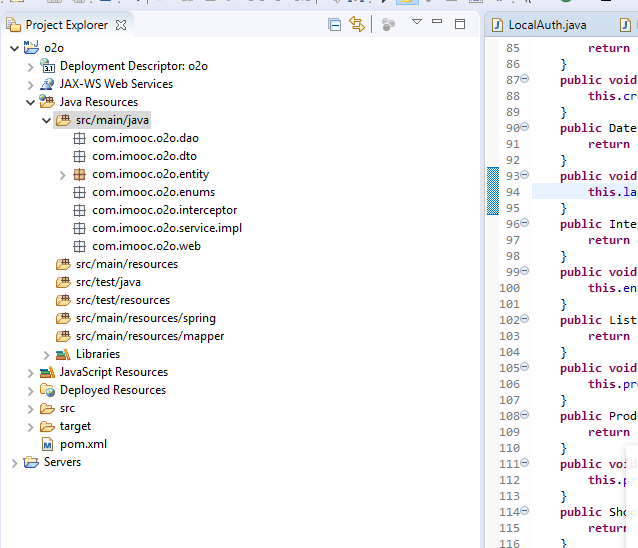This screenshot has width=638, height=548.
Task: Click com.imooc.o2o.web package icon
Action: pos(79,246)
